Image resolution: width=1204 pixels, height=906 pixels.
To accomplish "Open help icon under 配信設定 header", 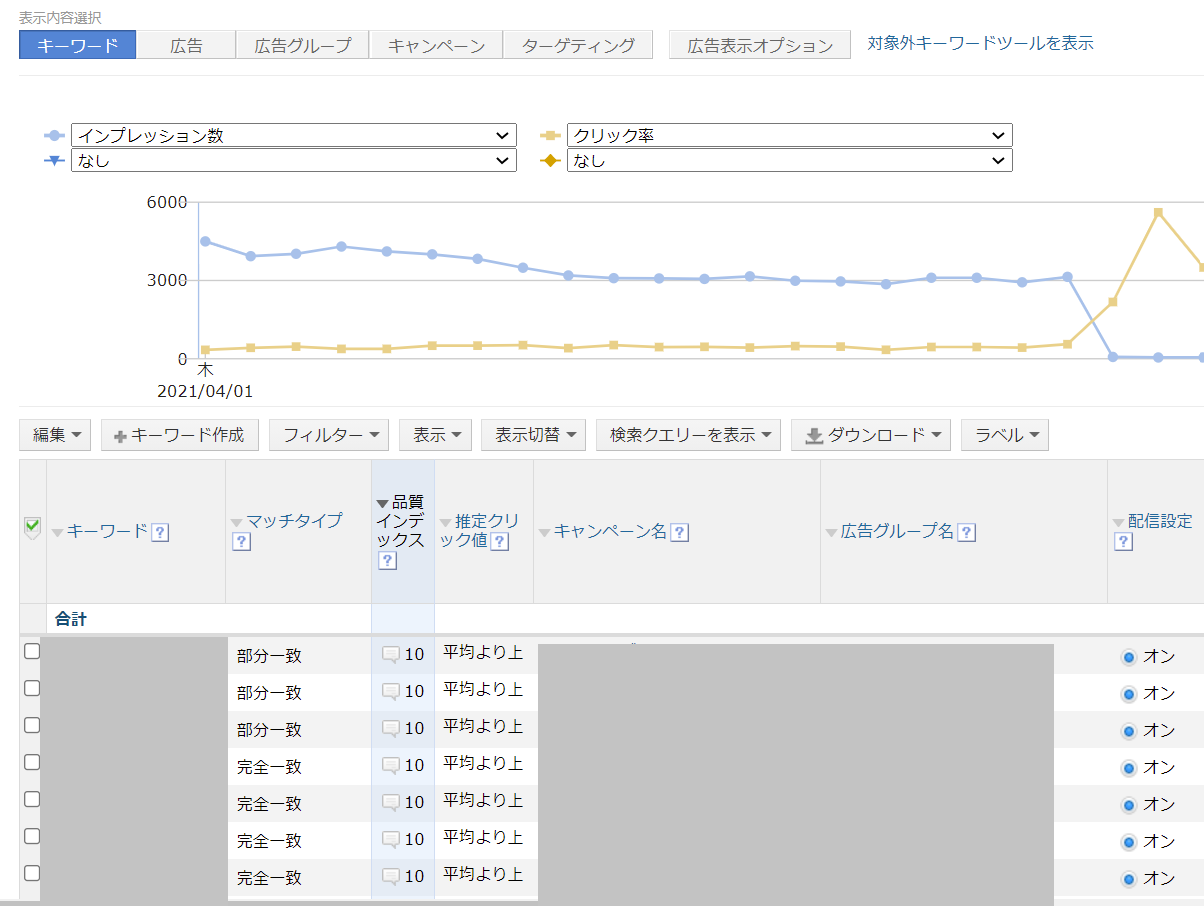I will 1123,541.
